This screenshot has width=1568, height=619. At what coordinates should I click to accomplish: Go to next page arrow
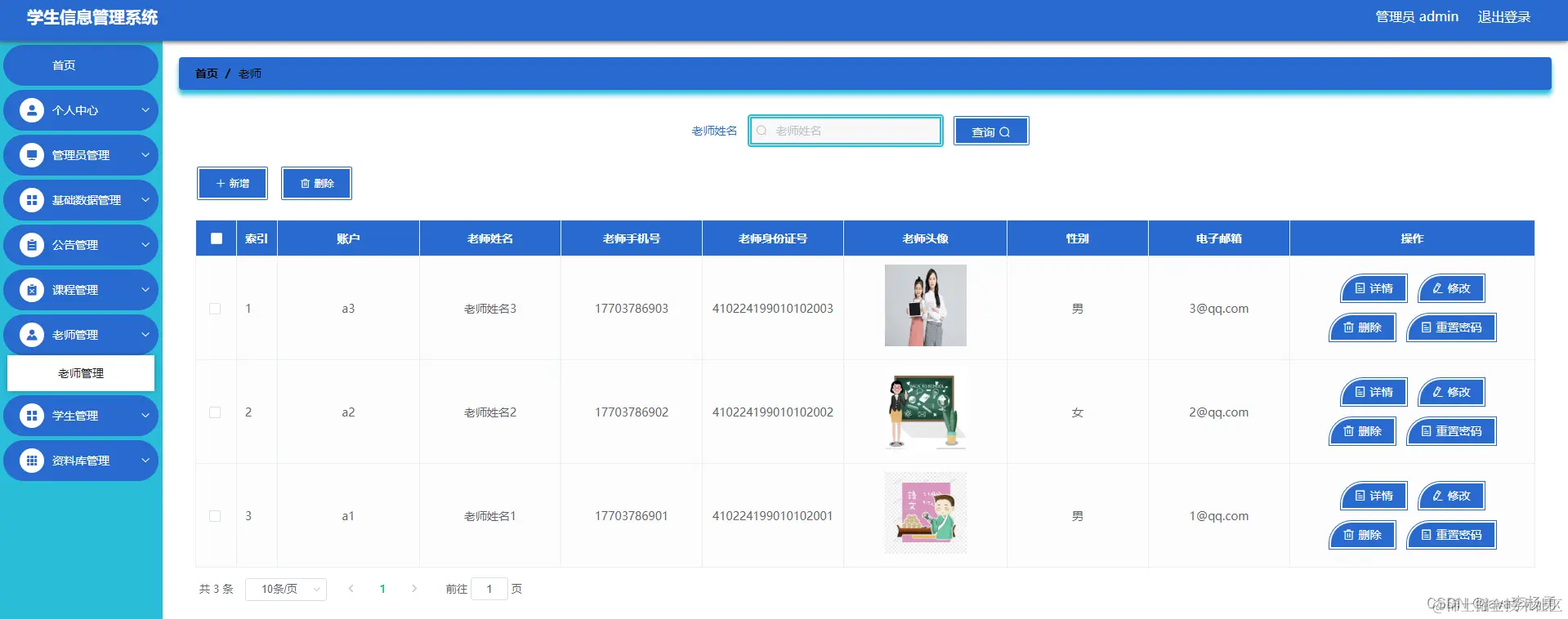pyautogui.click(x=414, y=589)
